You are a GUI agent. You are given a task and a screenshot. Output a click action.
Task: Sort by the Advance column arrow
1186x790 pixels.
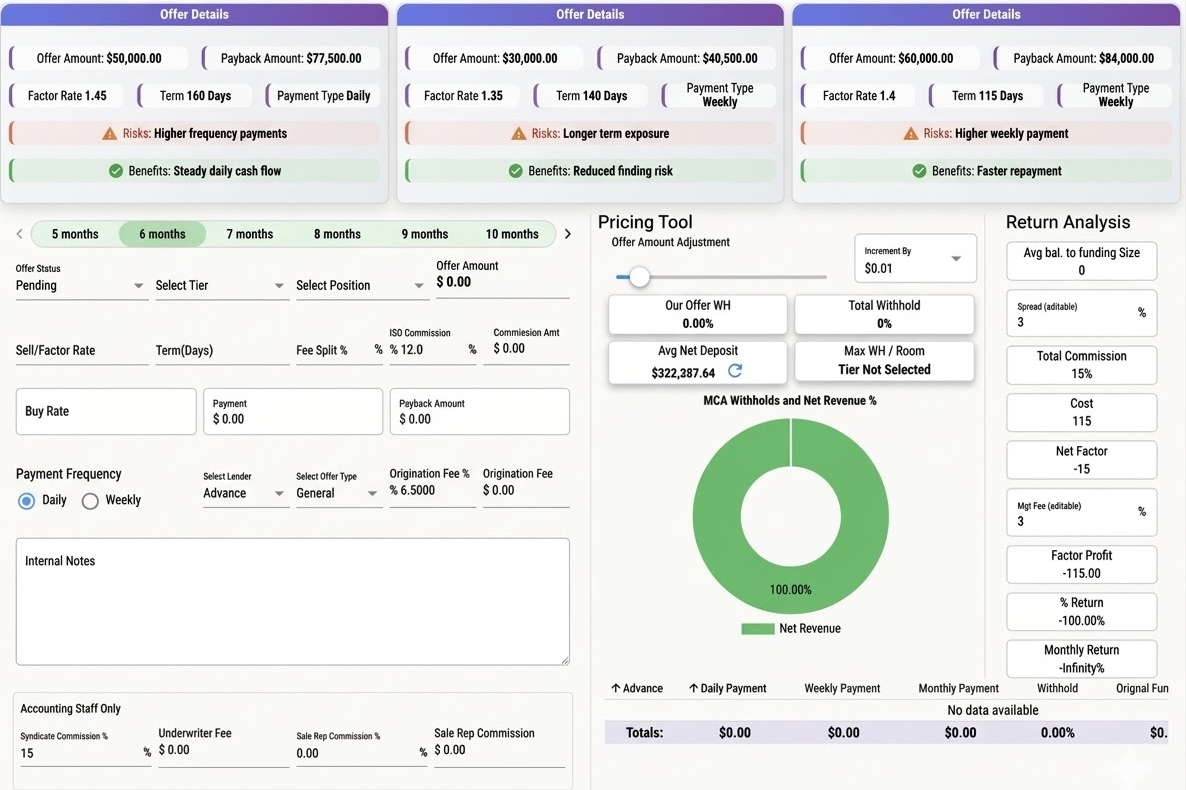click(x=615, y=688)
